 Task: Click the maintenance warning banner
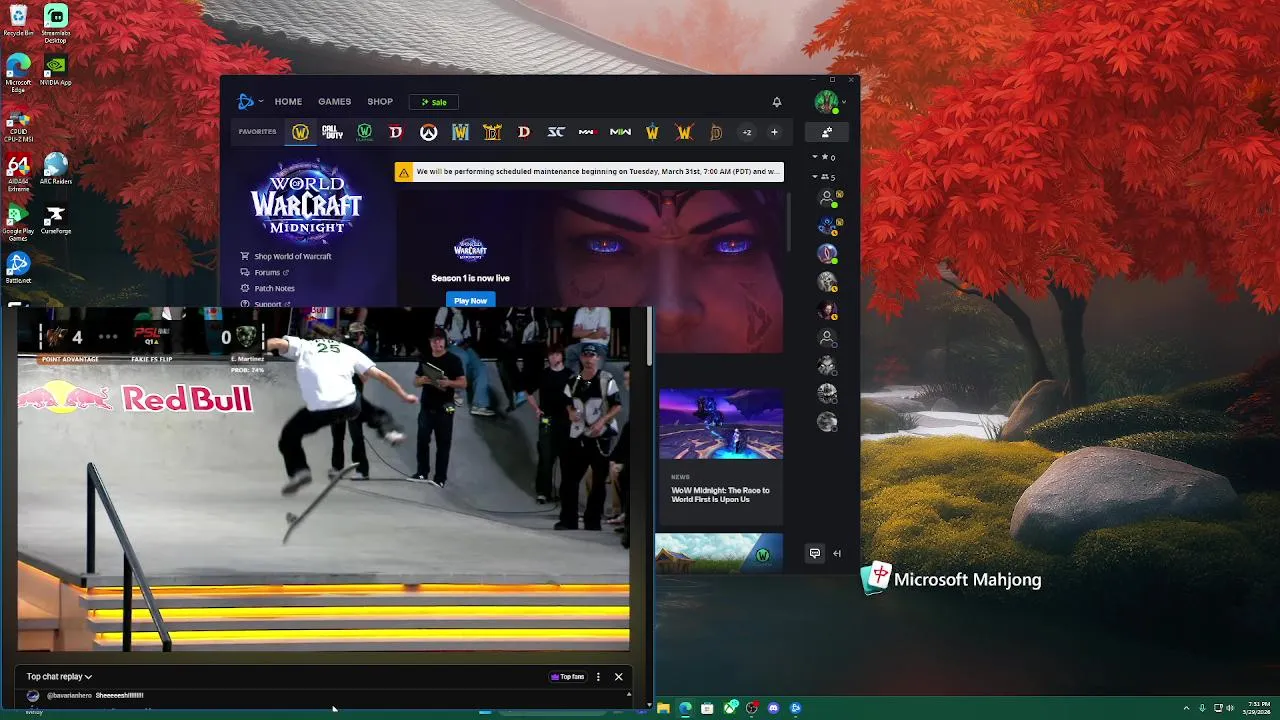(x=589, y=172)
